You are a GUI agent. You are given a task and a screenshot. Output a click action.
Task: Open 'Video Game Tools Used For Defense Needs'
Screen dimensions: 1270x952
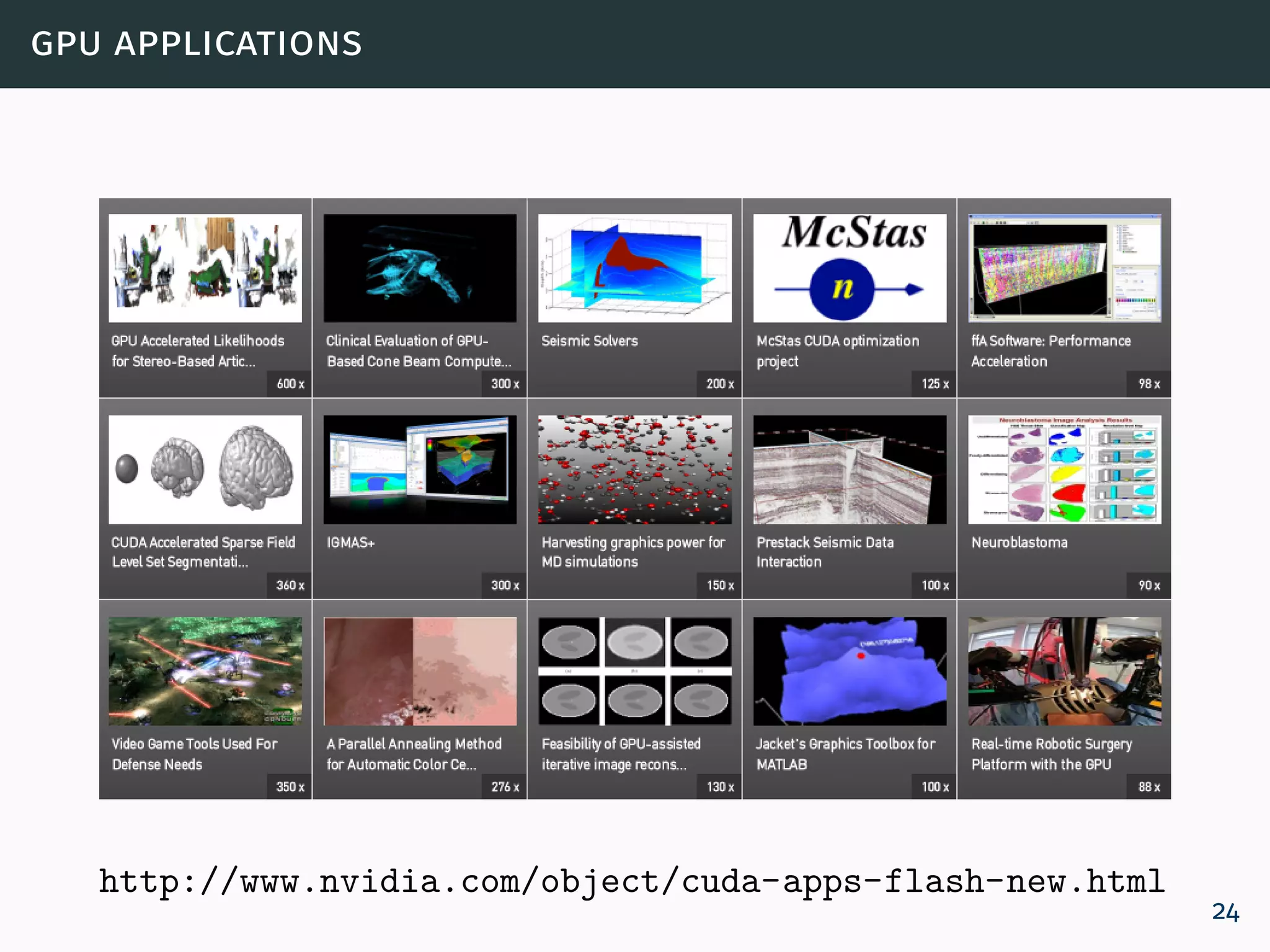pos(194,754)
